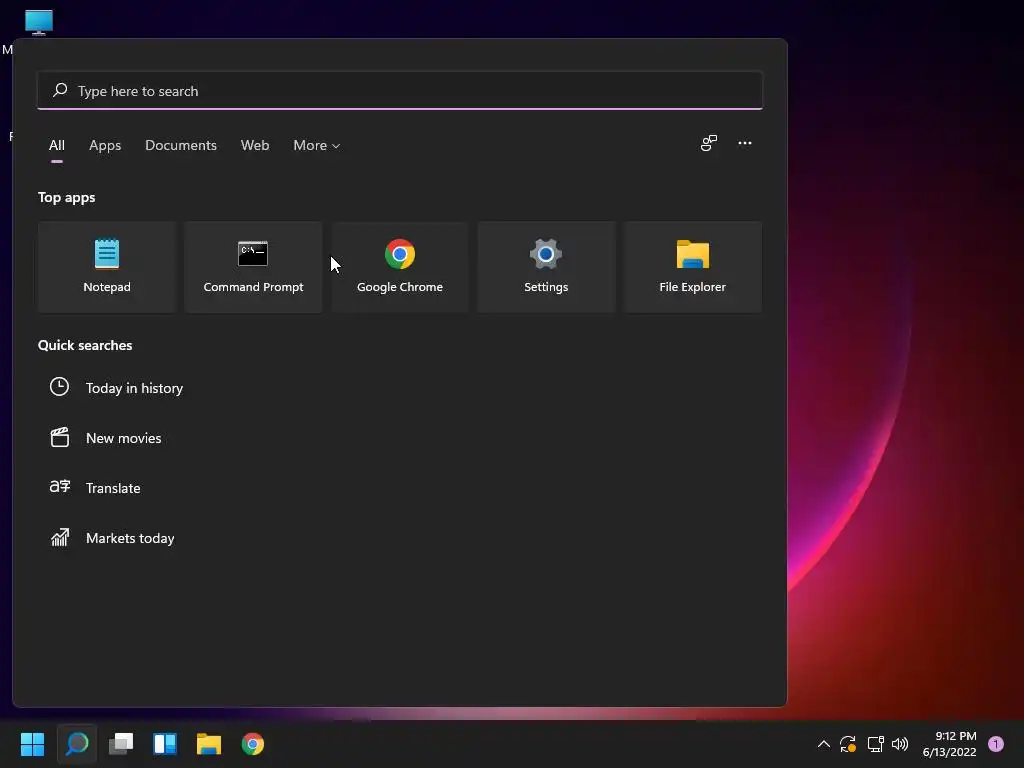Click the taskbar Search icon
Viewport: 1024px width, 768px height.
77,744
